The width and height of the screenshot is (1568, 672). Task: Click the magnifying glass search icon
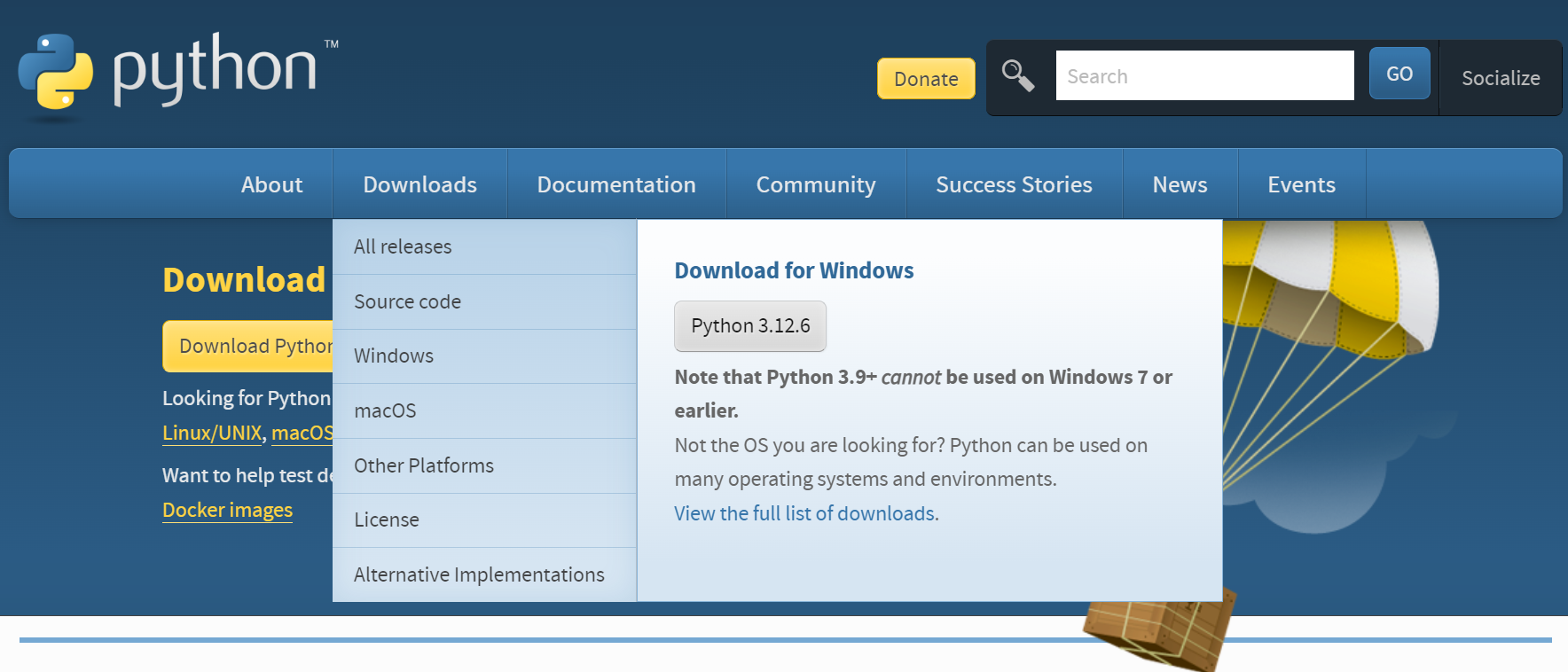click(x=1018, y=76)
